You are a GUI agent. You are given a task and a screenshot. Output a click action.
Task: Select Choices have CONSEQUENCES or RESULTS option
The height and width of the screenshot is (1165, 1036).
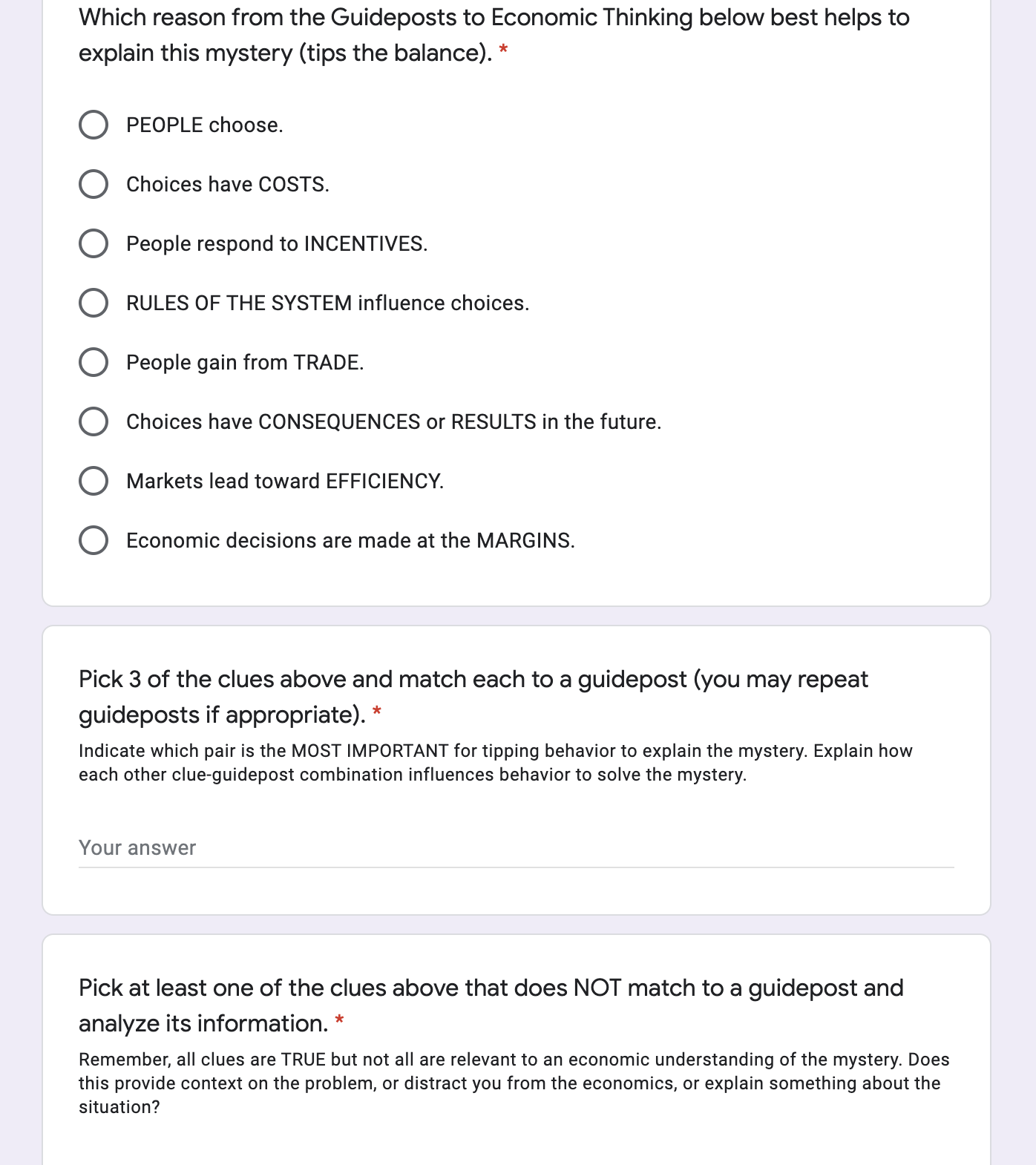tap(94, 421)
